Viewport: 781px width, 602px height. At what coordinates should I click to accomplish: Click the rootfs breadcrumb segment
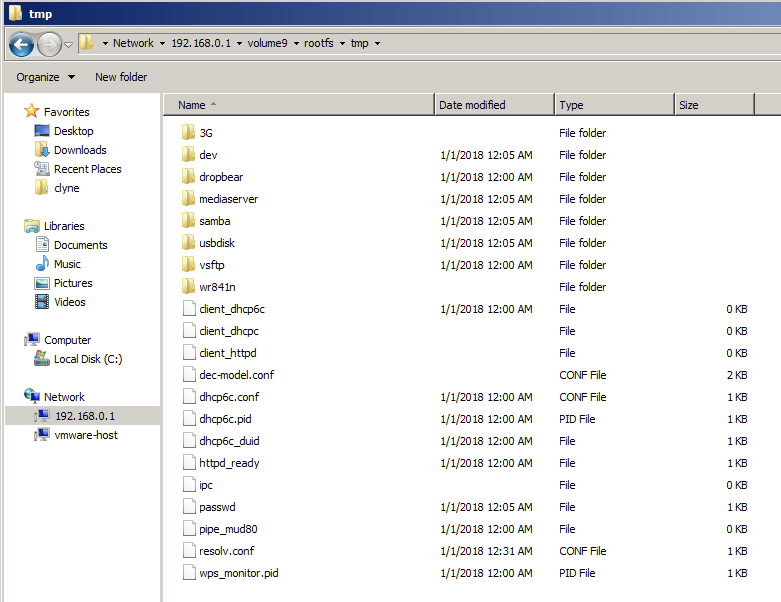click(x=319, y=43)
